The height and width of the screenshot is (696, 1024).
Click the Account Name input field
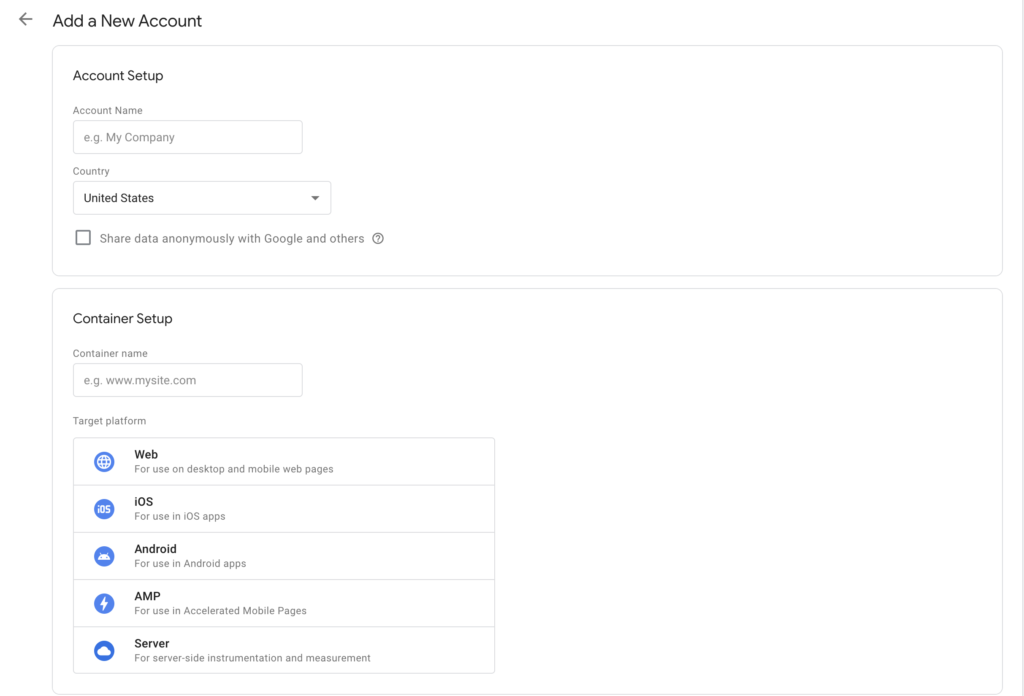187,137
